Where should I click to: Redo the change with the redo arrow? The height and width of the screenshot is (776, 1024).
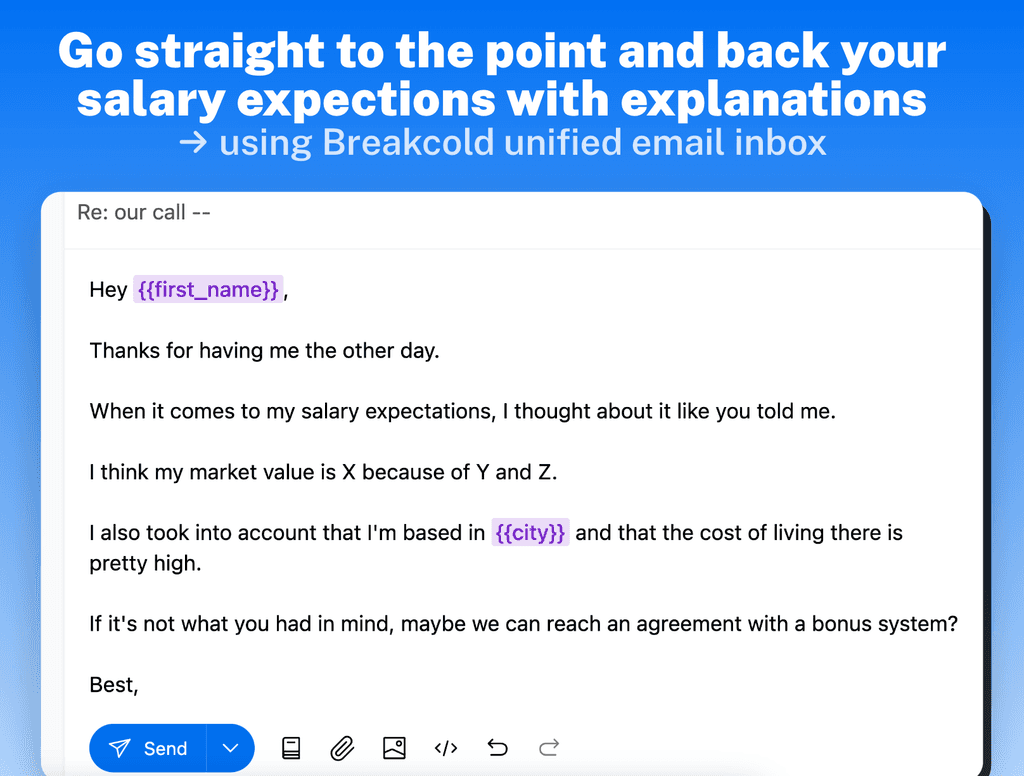click(x=547, y=747)
